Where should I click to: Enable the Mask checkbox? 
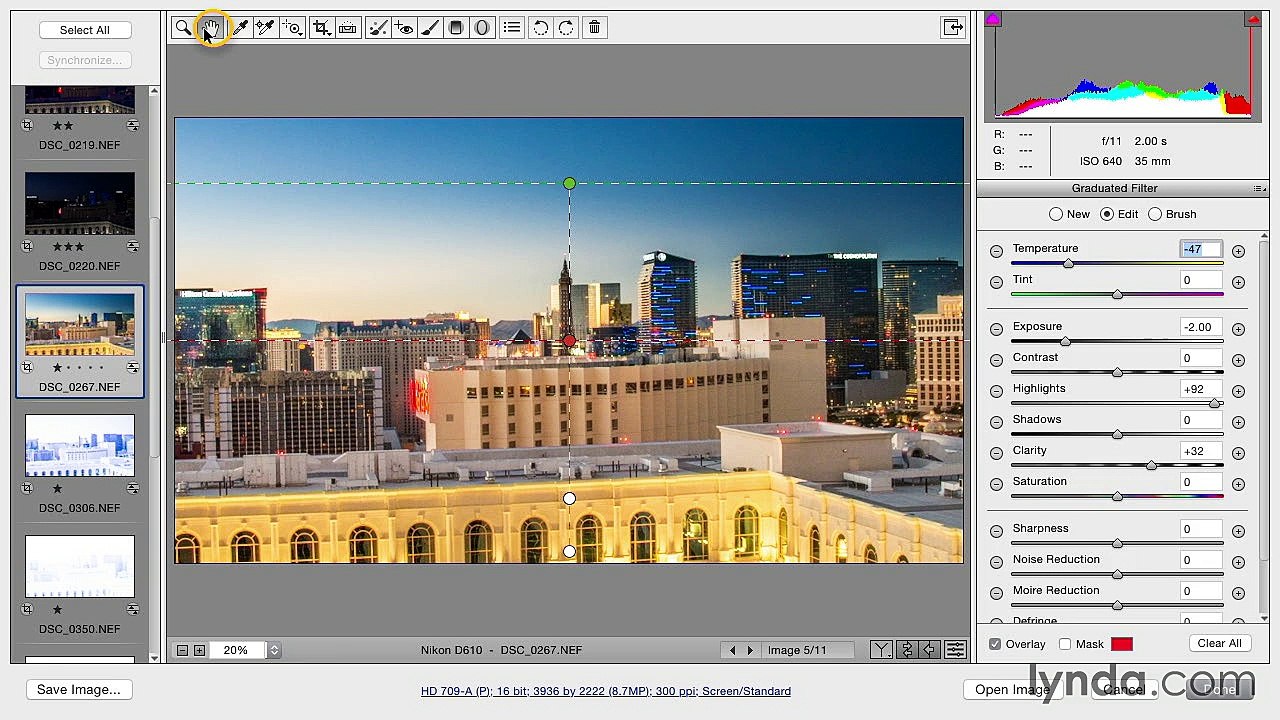pos(1065,644)
